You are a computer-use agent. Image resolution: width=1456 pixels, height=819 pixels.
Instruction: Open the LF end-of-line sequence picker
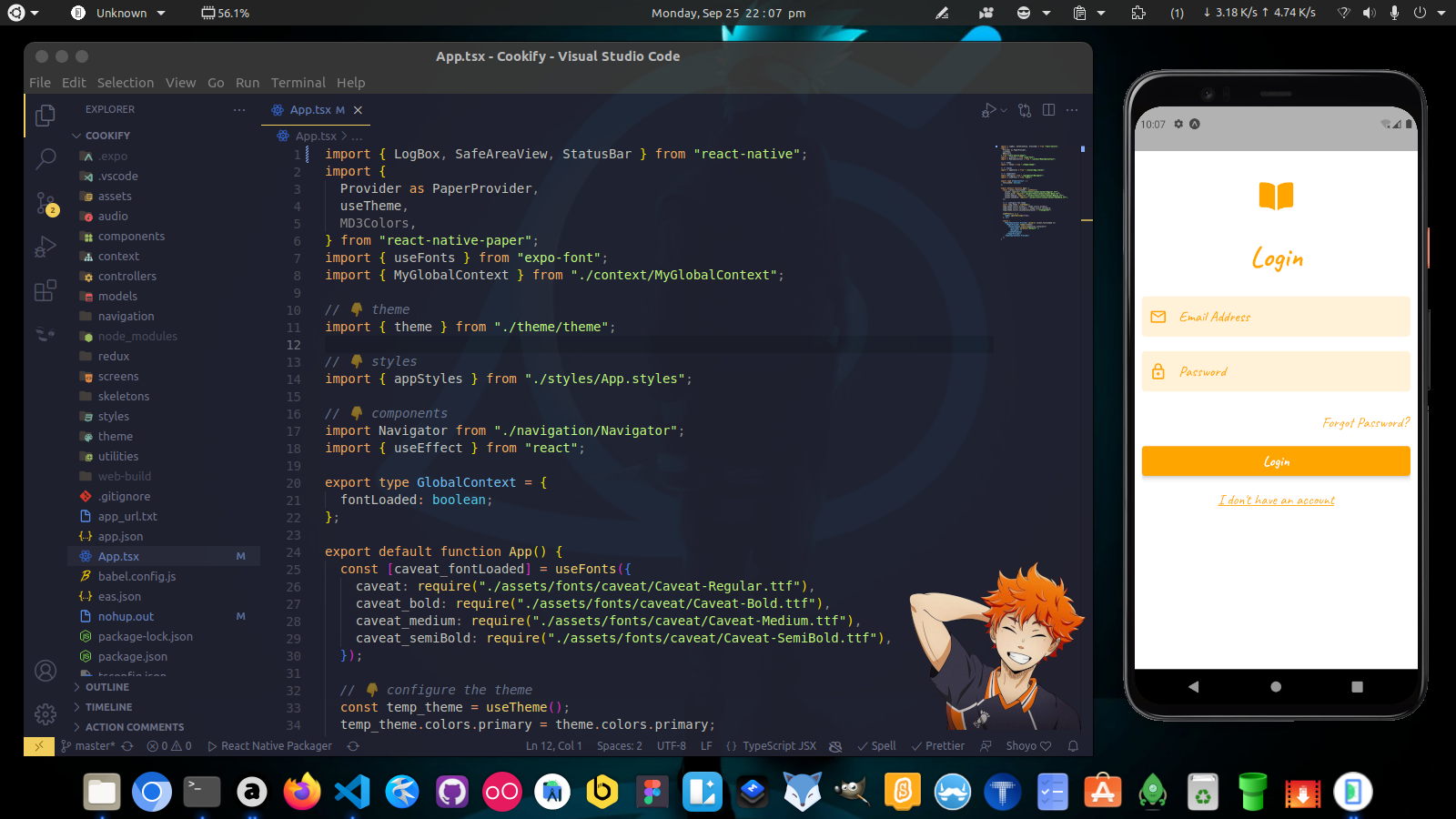[x=706, y=746]
